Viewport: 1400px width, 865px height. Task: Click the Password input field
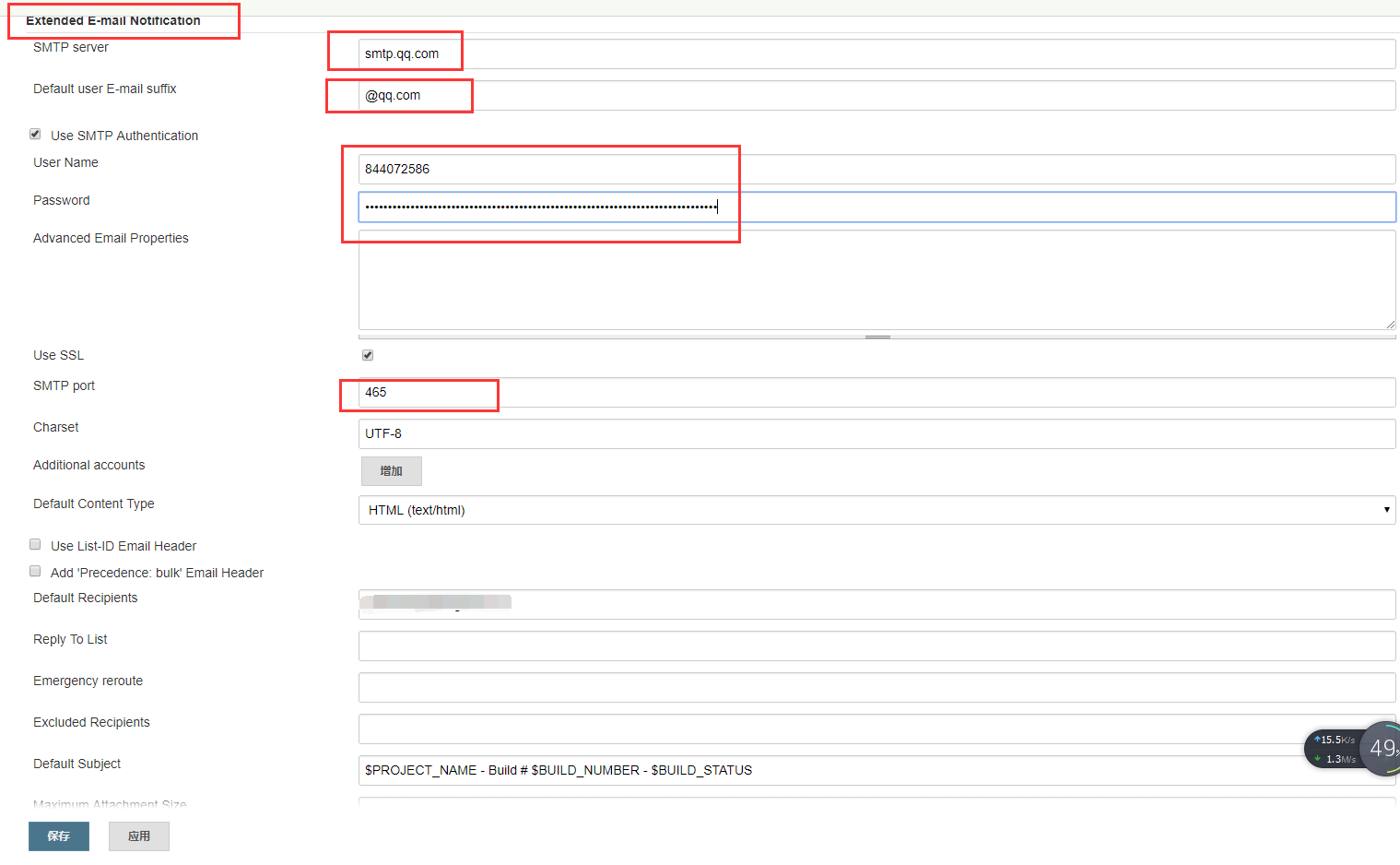tap(876, 207)
